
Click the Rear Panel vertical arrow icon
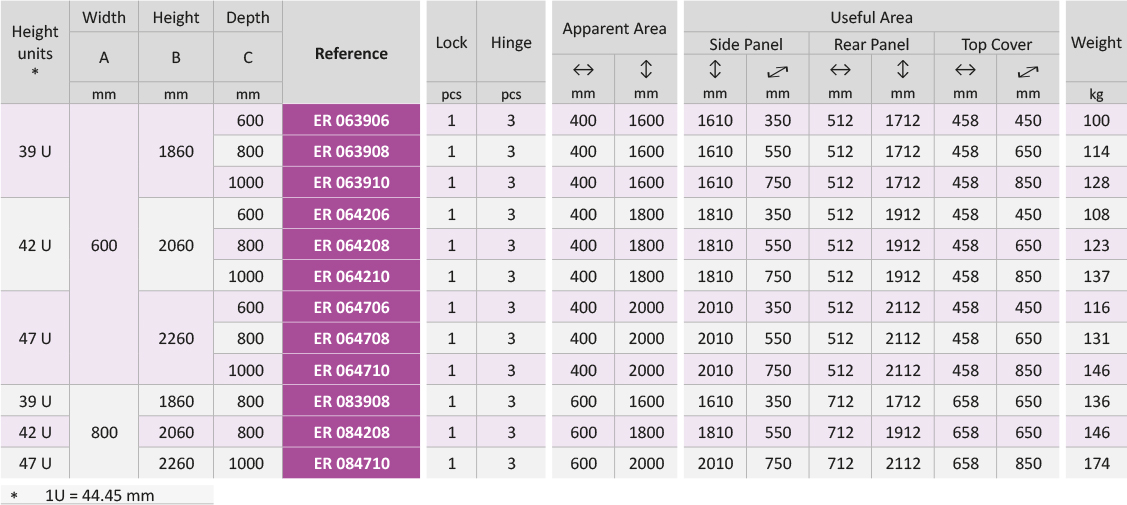903,70
